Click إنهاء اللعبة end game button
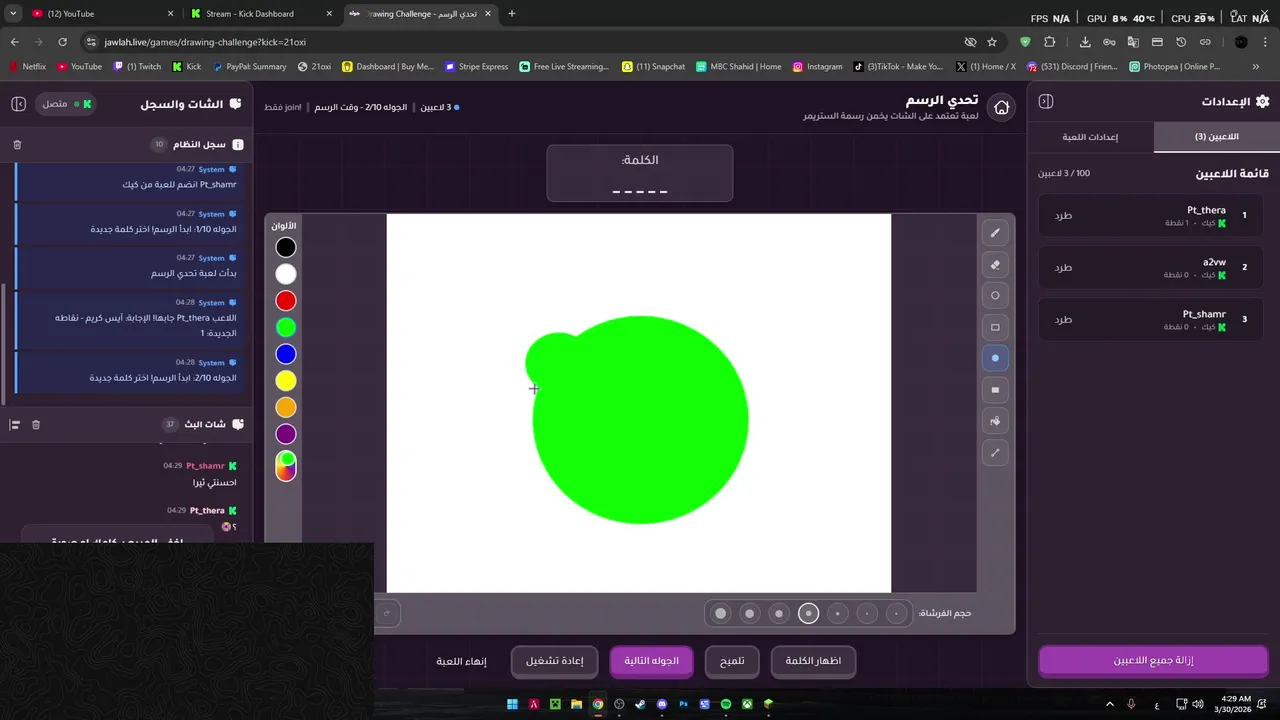 coord(462,661)
